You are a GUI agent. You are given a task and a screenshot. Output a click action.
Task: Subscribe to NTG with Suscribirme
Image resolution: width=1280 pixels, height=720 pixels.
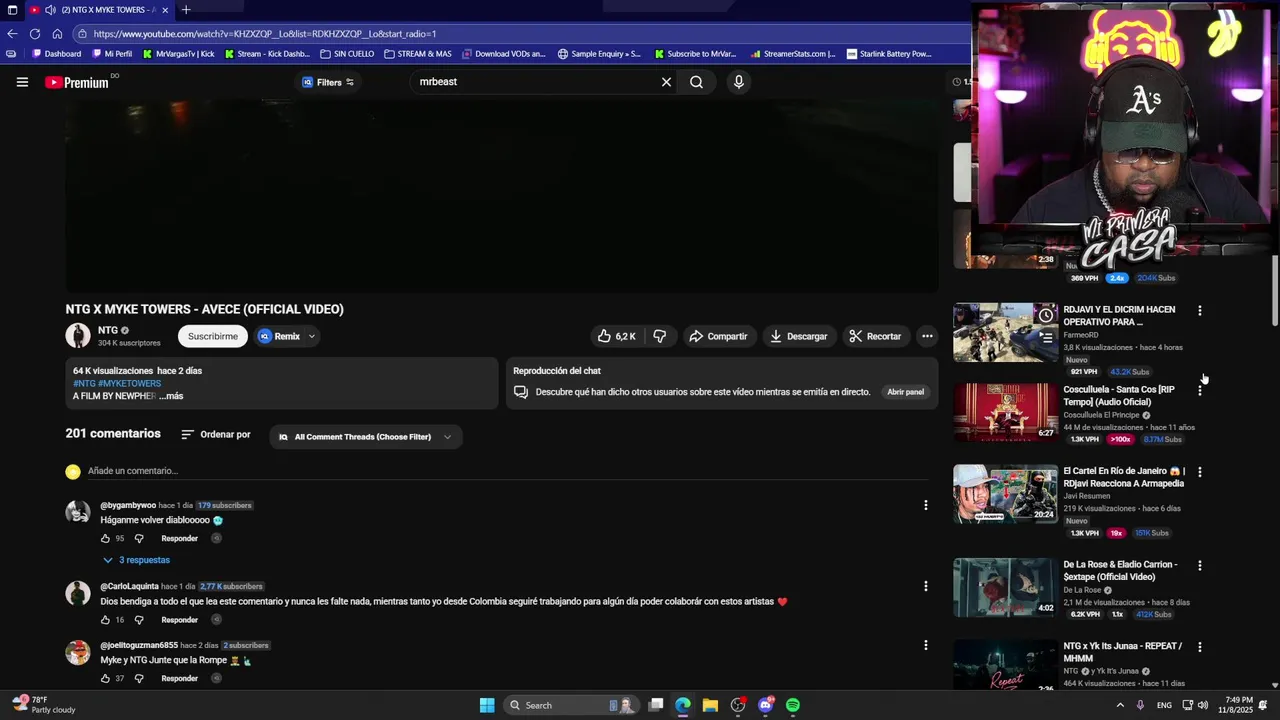[213, 336]
